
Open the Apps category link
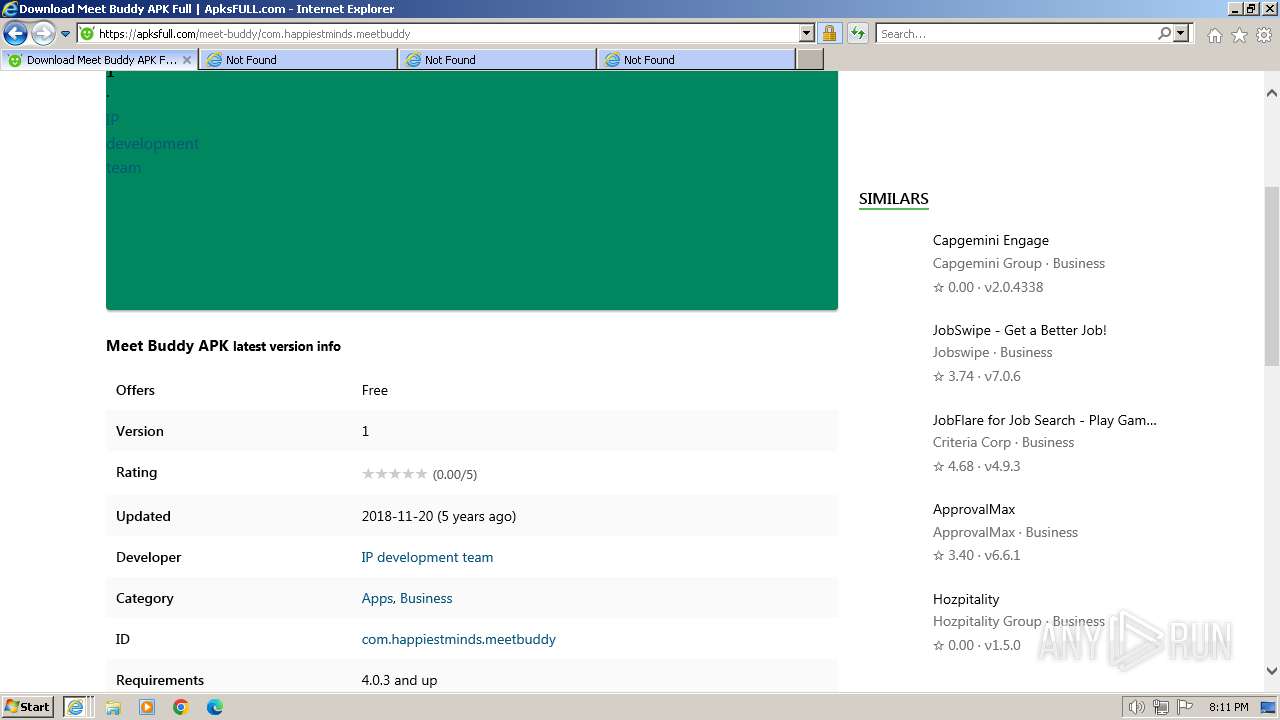click(377, 598)
